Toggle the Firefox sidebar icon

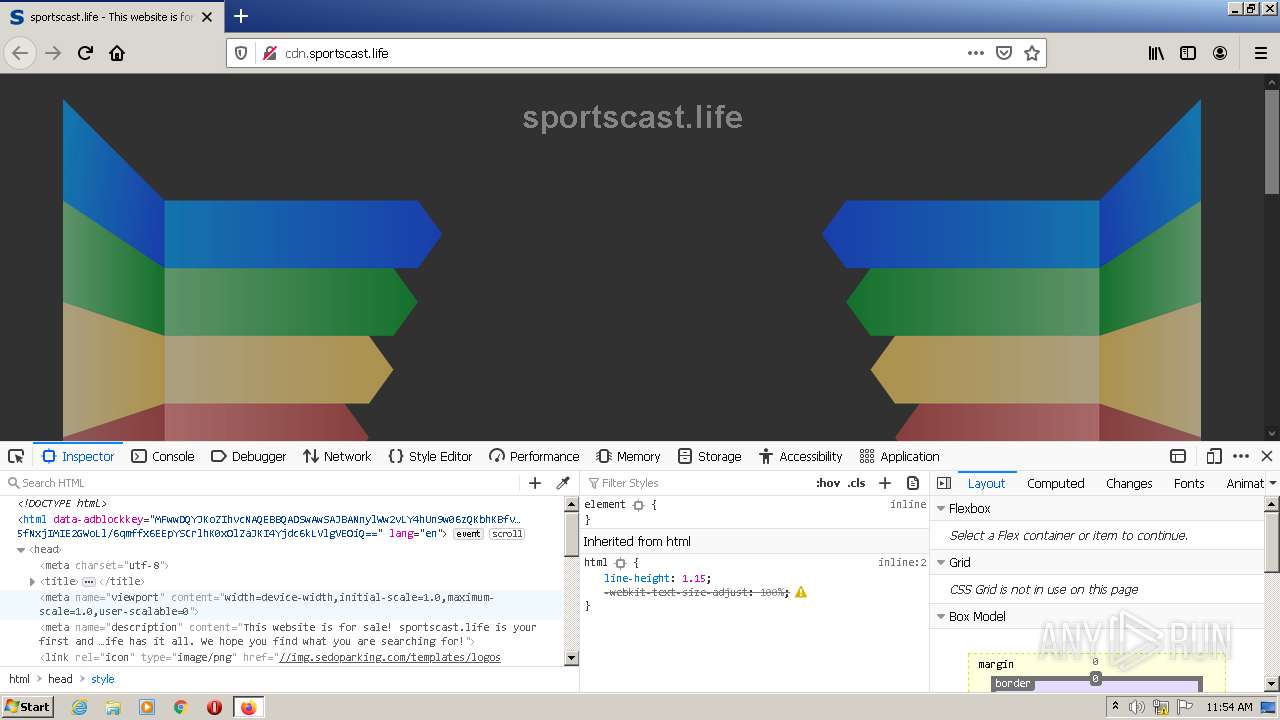[x=1188, y=53]
